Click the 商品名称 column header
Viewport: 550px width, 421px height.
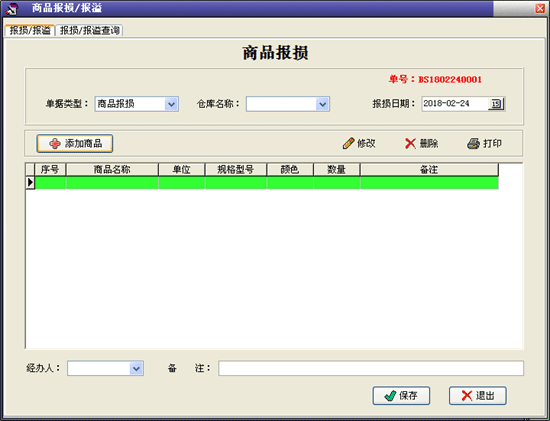click(112, 170)
